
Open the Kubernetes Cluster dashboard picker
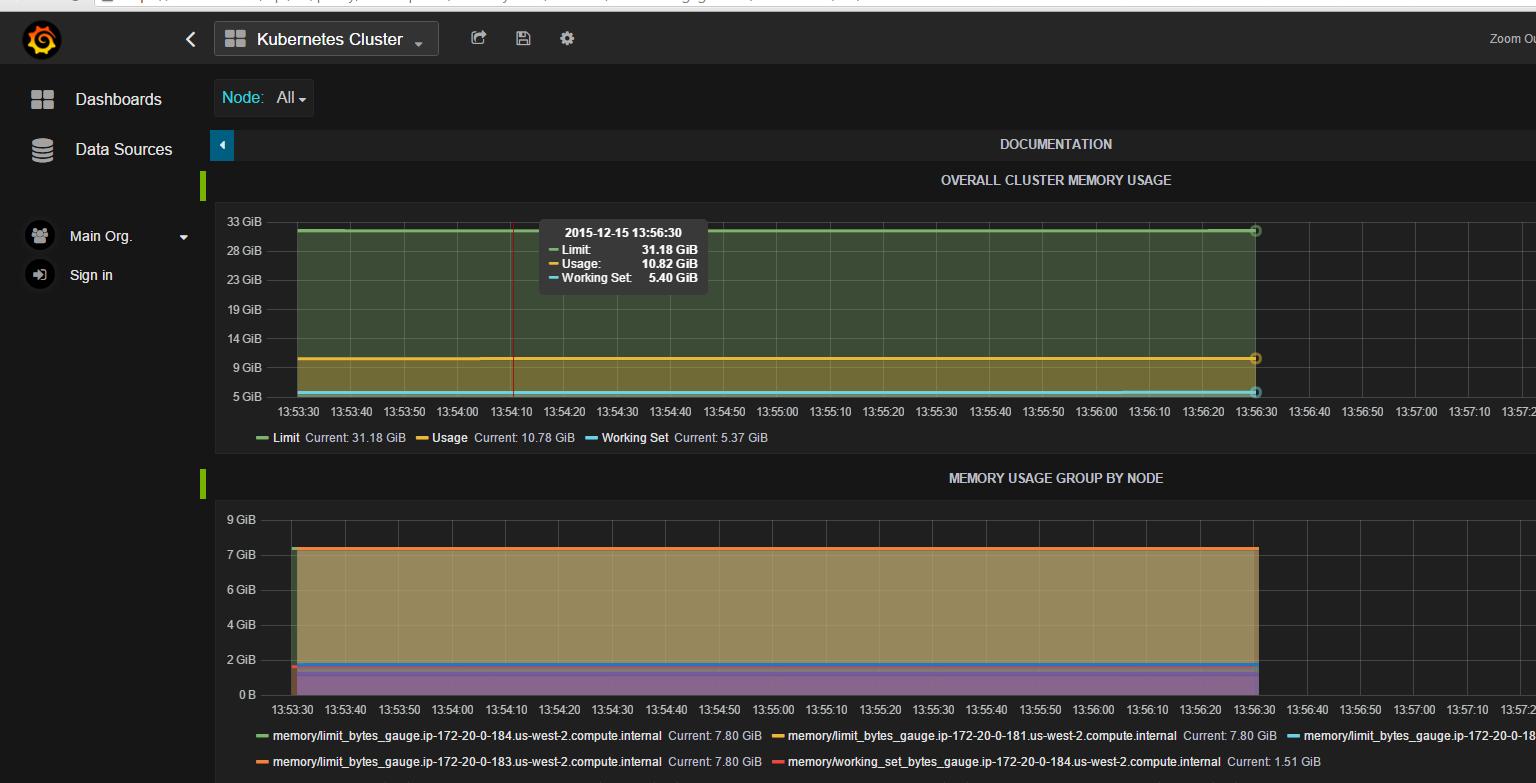coord(326,39)
